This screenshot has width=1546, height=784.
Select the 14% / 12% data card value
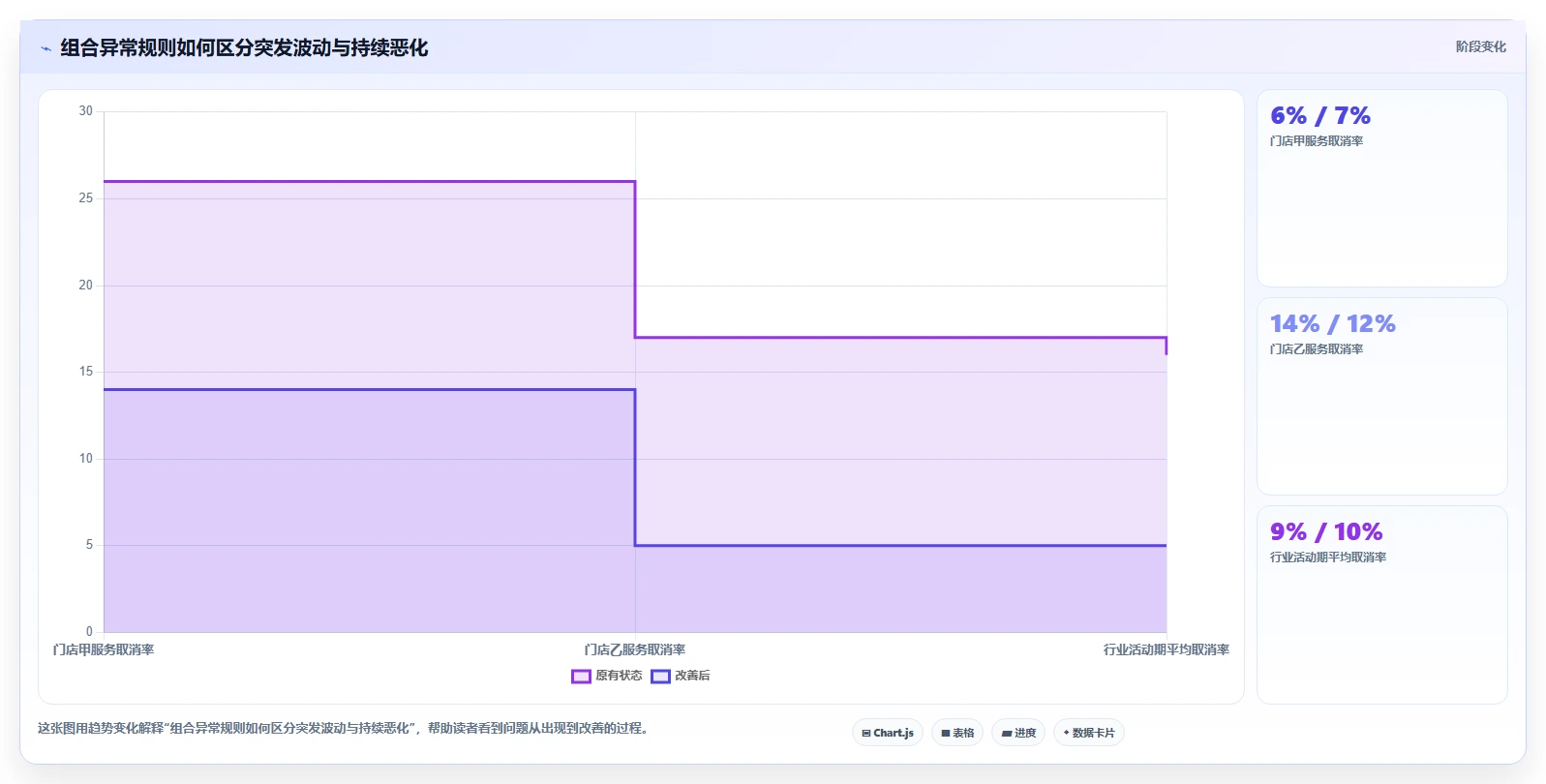coord(1333,324)
